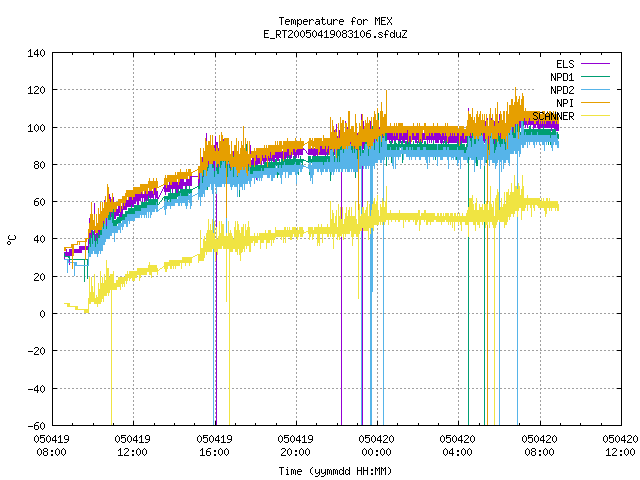This screenshot has width=640, height=480.
Task: Click the x-axis label 050420 08:00
Action: click(x=540, y=446)
